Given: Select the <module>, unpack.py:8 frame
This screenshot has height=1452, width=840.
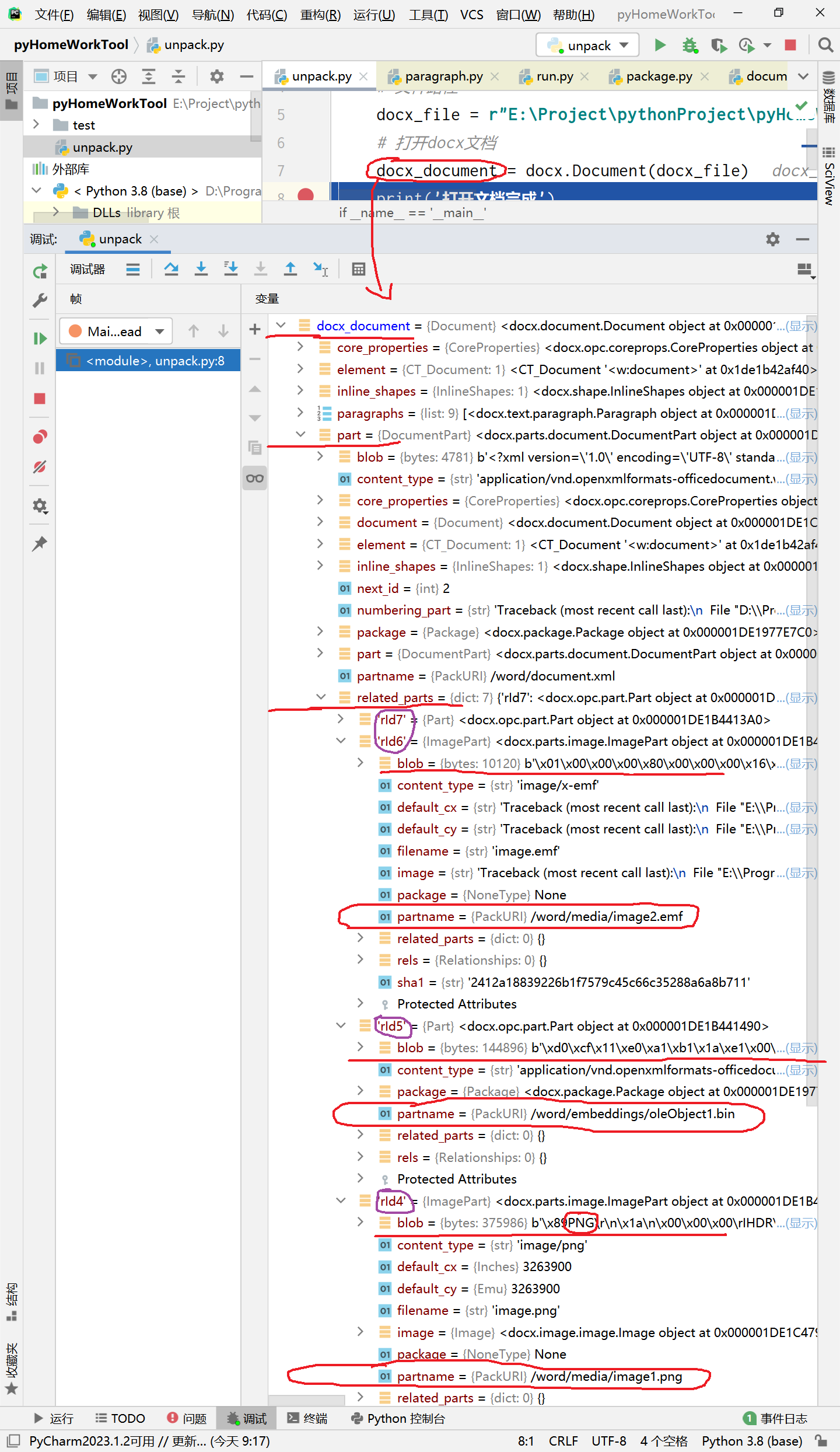Looking at the screenshot, I should [148, 361].
